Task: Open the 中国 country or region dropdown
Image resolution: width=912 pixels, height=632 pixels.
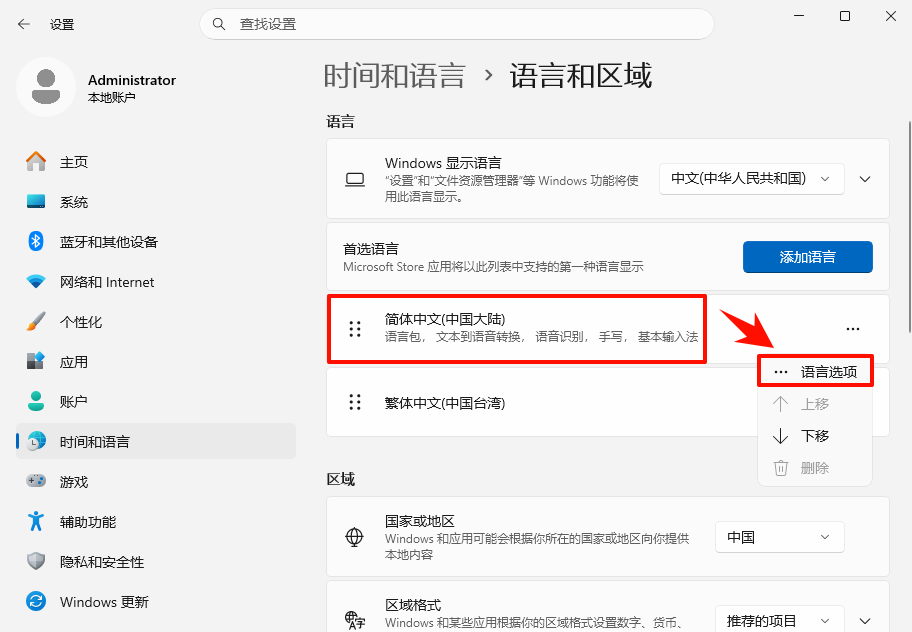Action: pyautogui.click(x=779, y=537)
